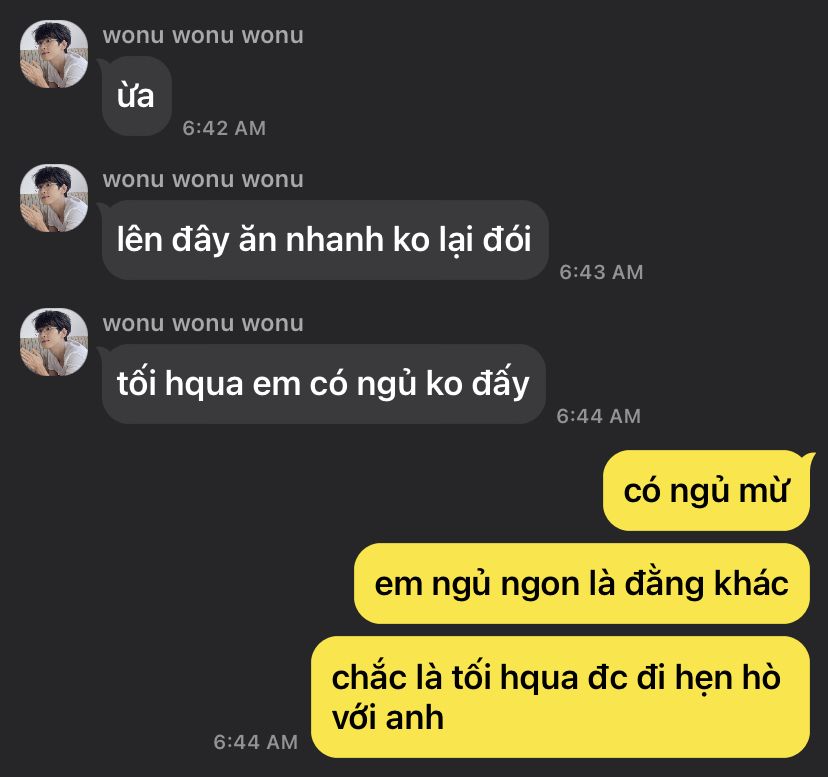
Task: Select the "ừa" message bubble
Action: tap(136, 96)
